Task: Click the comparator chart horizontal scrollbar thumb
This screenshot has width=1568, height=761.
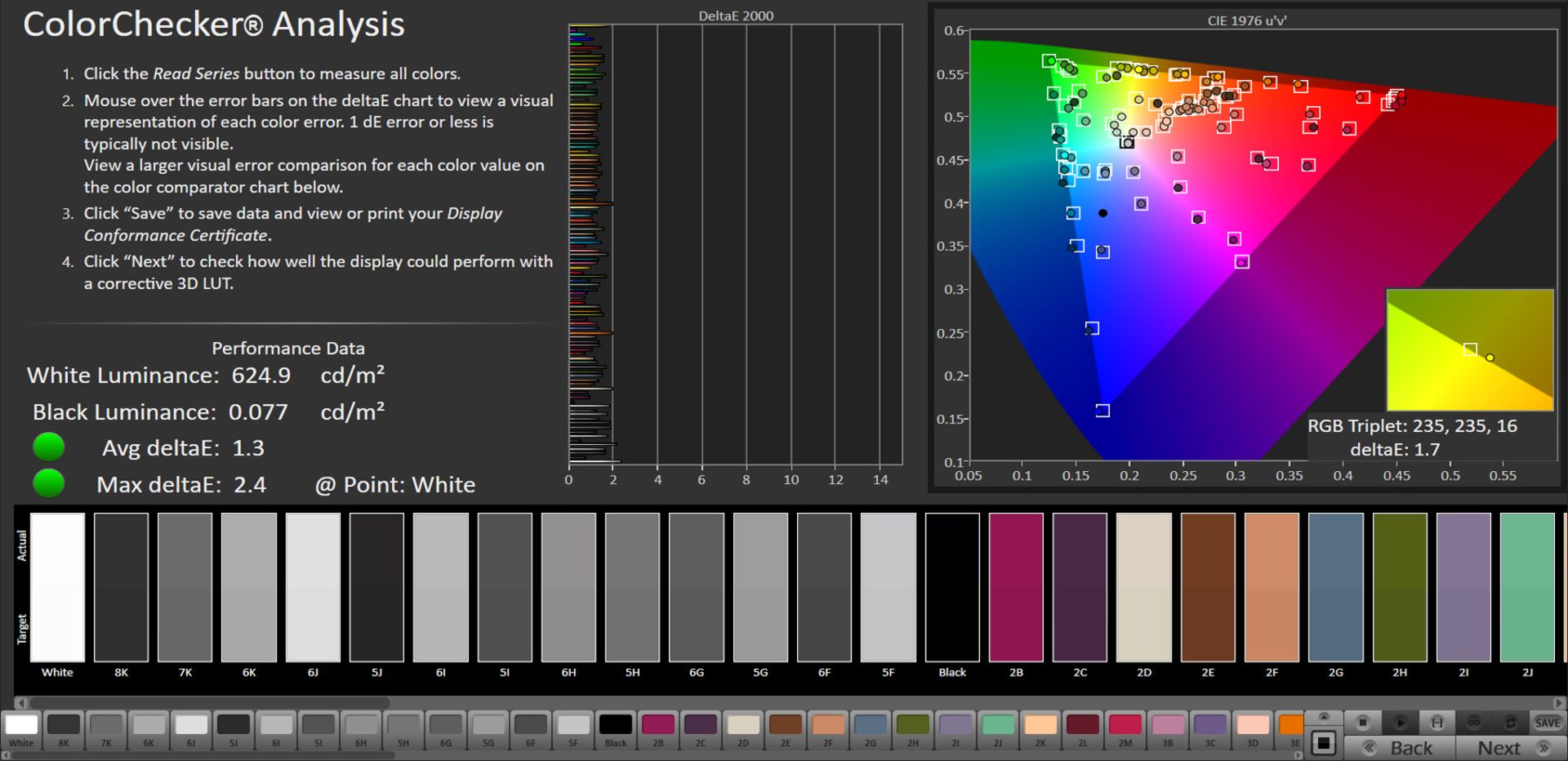Action: [210, 702]
